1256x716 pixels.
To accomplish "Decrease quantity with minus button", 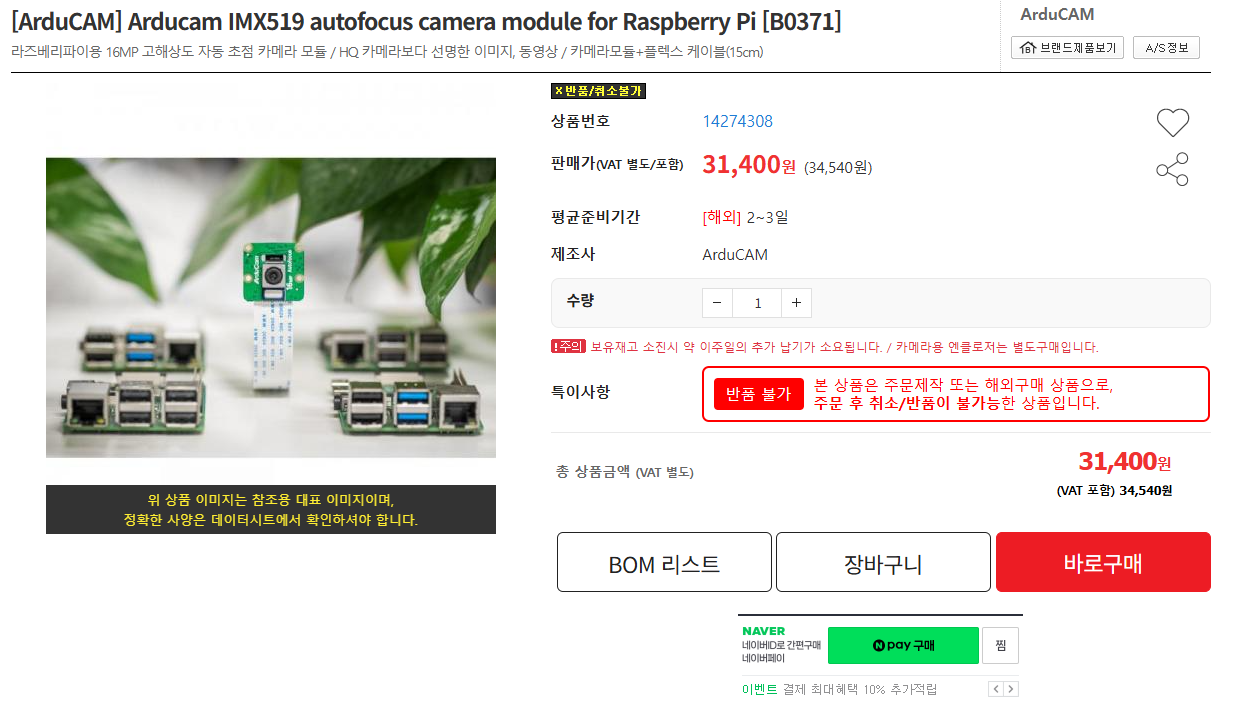I will [717, 303].
